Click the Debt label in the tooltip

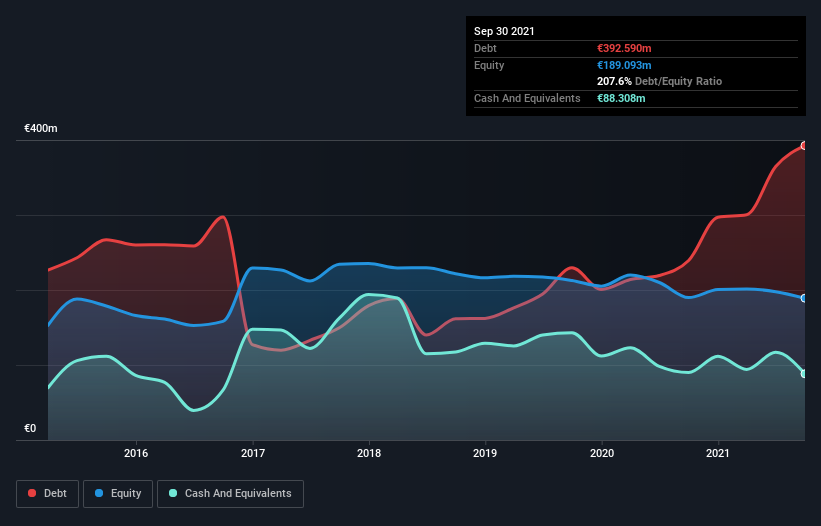(x=485, y=48)
